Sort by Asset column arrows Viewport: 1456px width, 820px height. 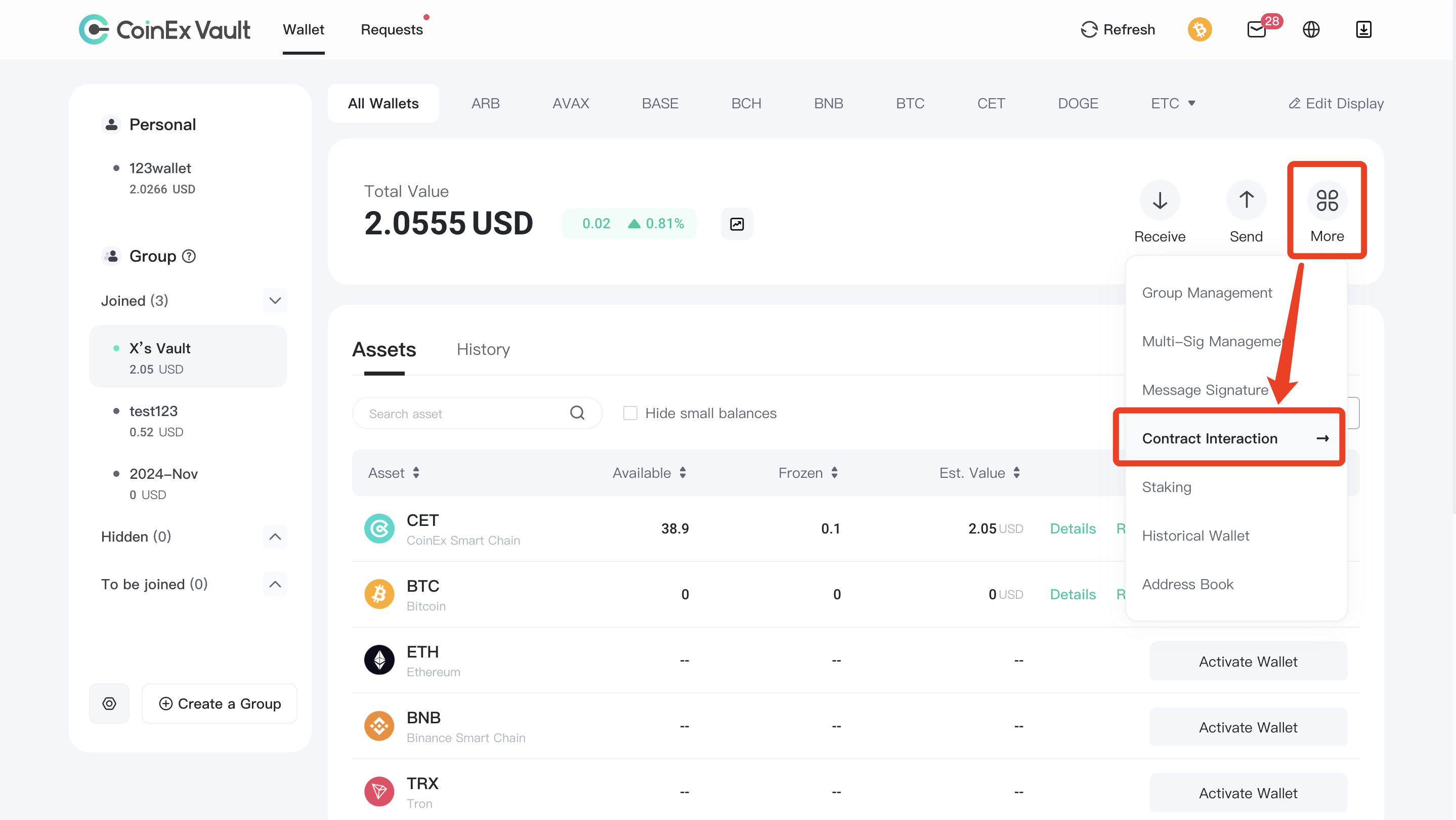[x=416, y=473]
